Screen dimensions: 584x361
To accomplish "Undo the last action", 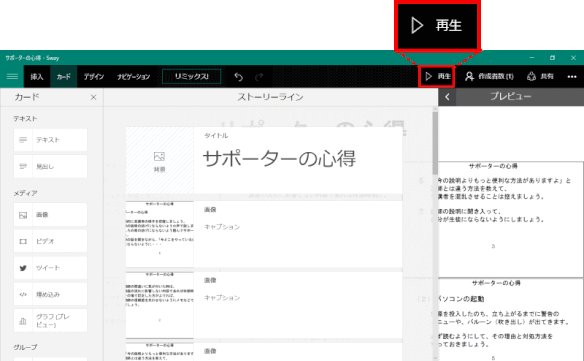I will click(238, 77).
